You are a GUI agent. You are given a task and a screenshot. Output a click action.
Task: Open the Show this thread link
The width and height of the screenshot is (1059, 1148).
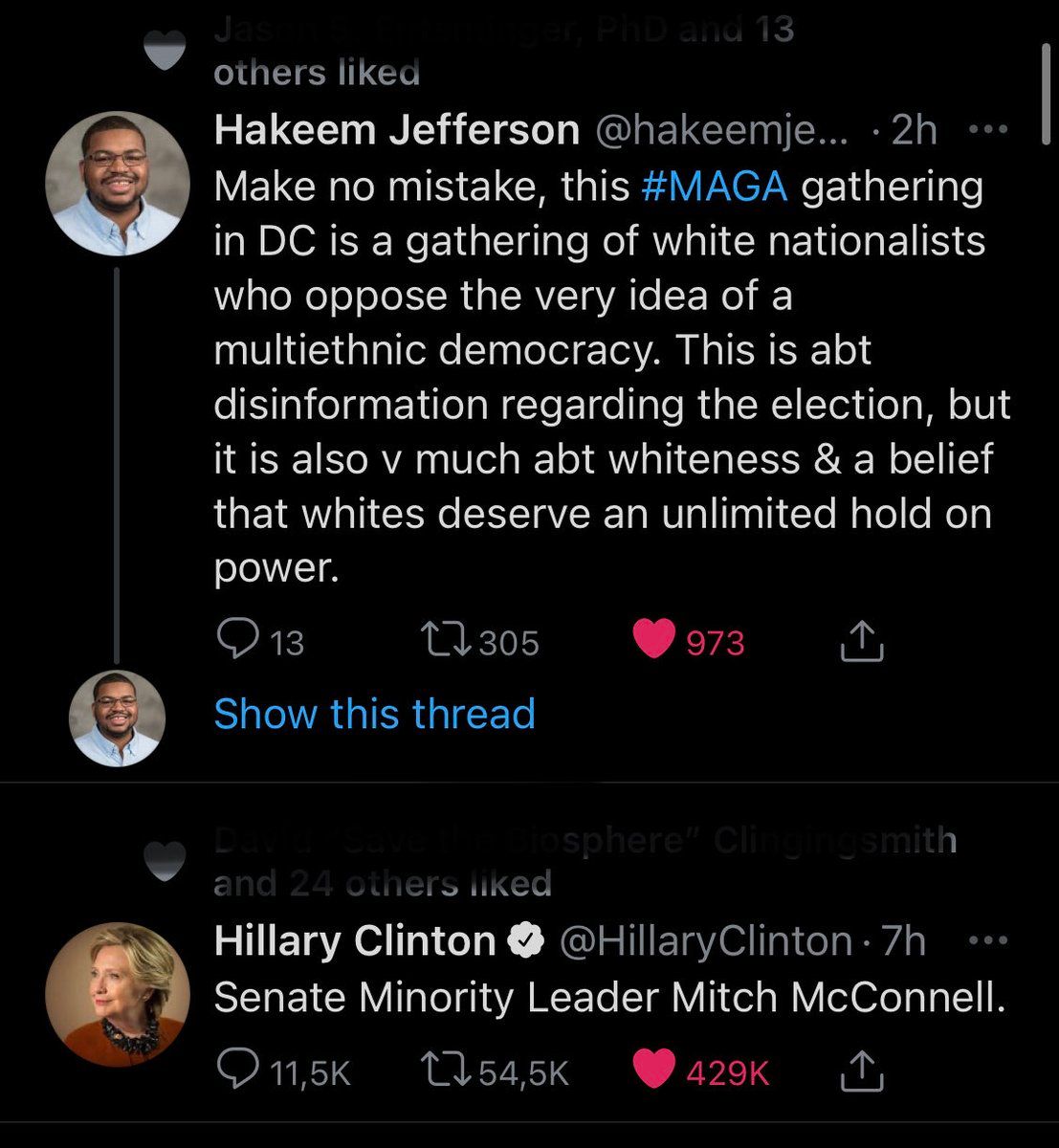click(x=374, y=714)
